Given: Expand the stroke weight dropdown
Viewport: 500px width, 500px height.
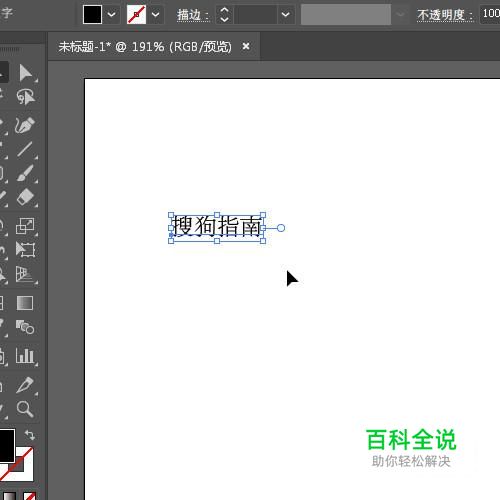Looking at the screenshot, I should coord(286,15).
